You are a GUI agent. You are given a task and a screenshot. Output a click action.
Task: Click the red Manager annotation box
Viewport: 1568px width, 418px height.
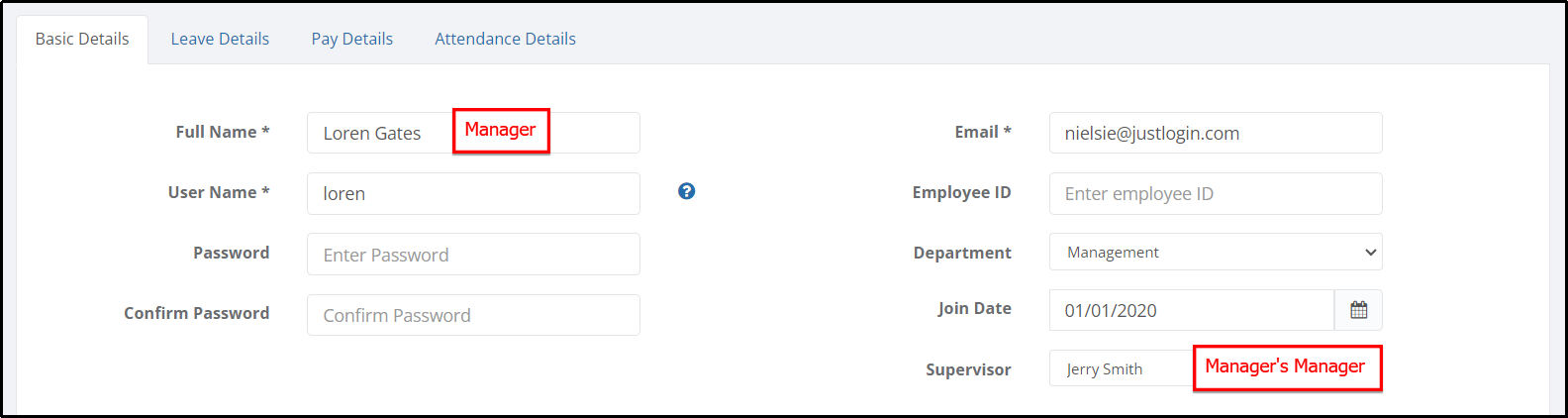click(x=501, y=131)
